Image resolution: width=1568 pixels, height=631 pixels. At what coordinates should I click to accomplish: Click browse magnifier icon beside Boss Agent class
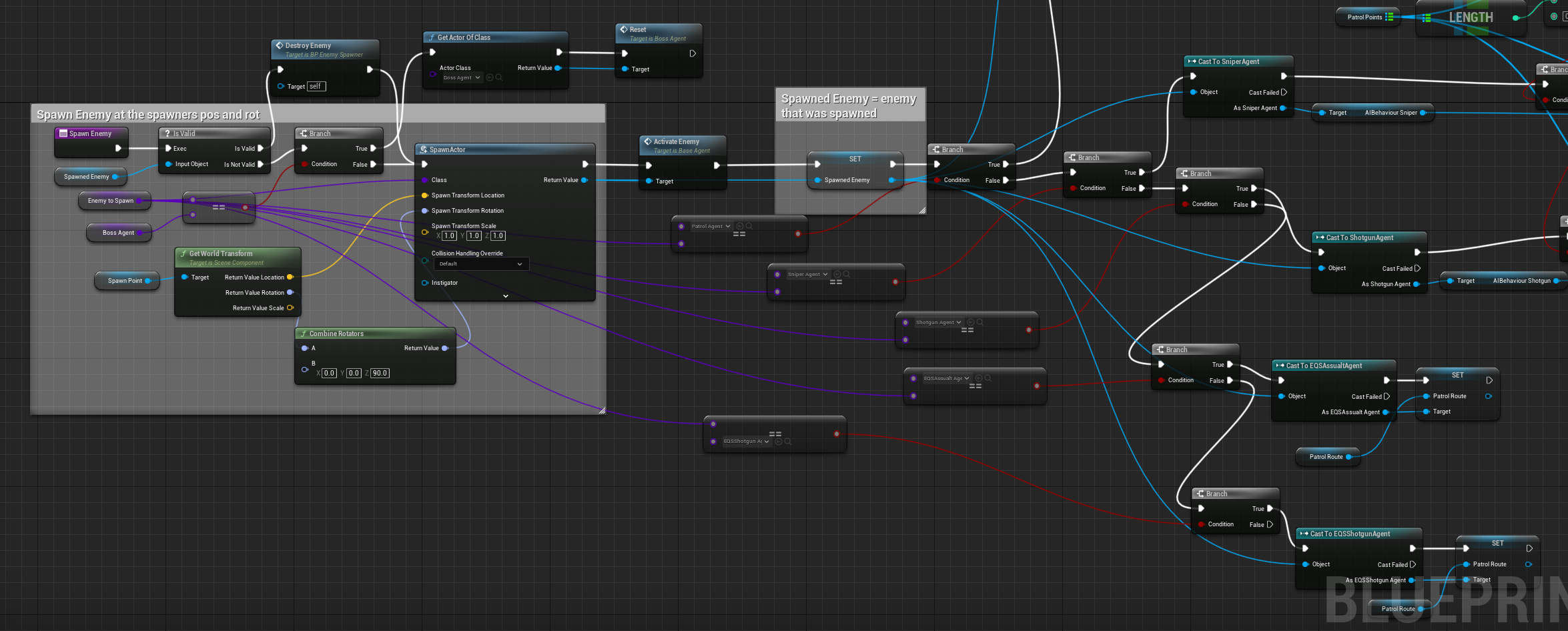point(499,78)
